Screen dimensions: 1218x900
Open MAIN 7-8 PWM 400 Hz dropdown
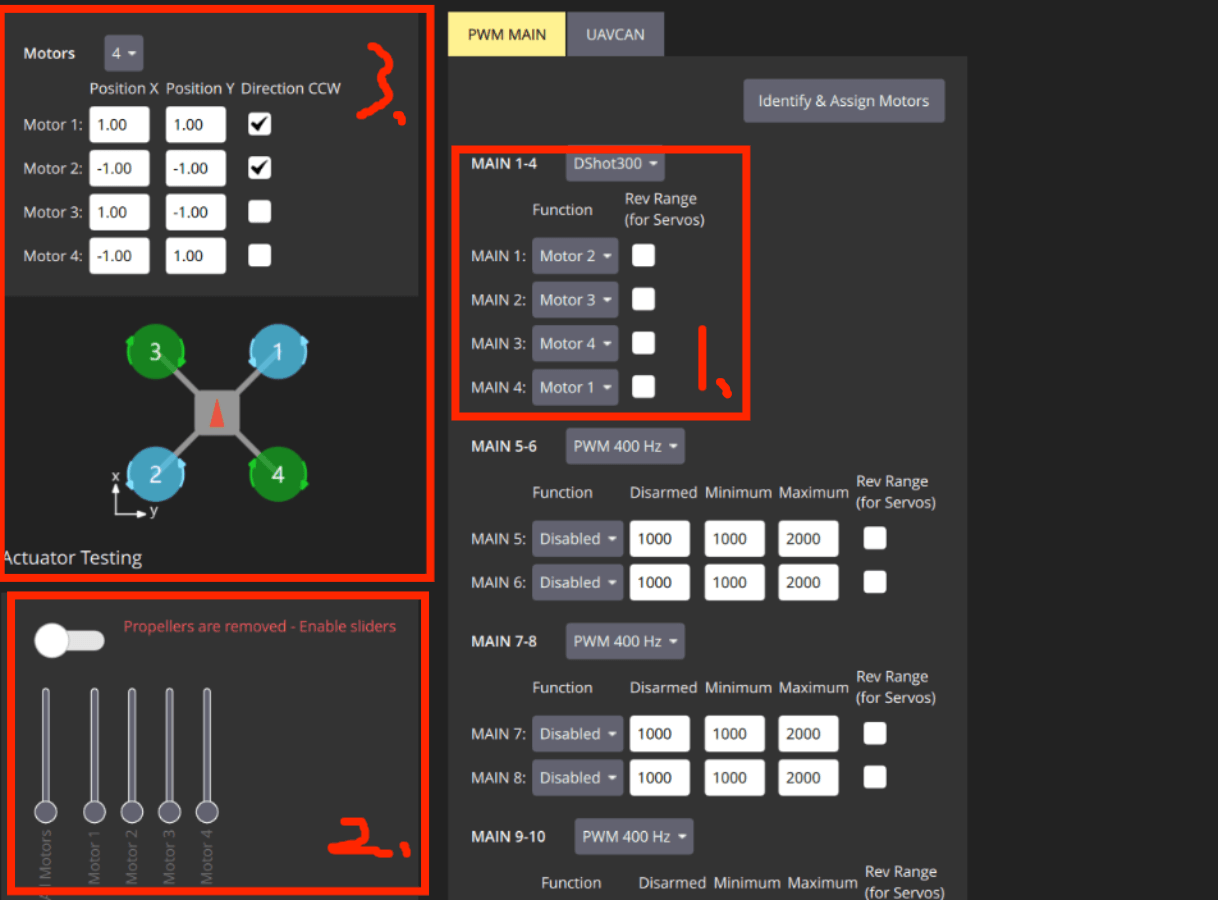pos(625,641)
